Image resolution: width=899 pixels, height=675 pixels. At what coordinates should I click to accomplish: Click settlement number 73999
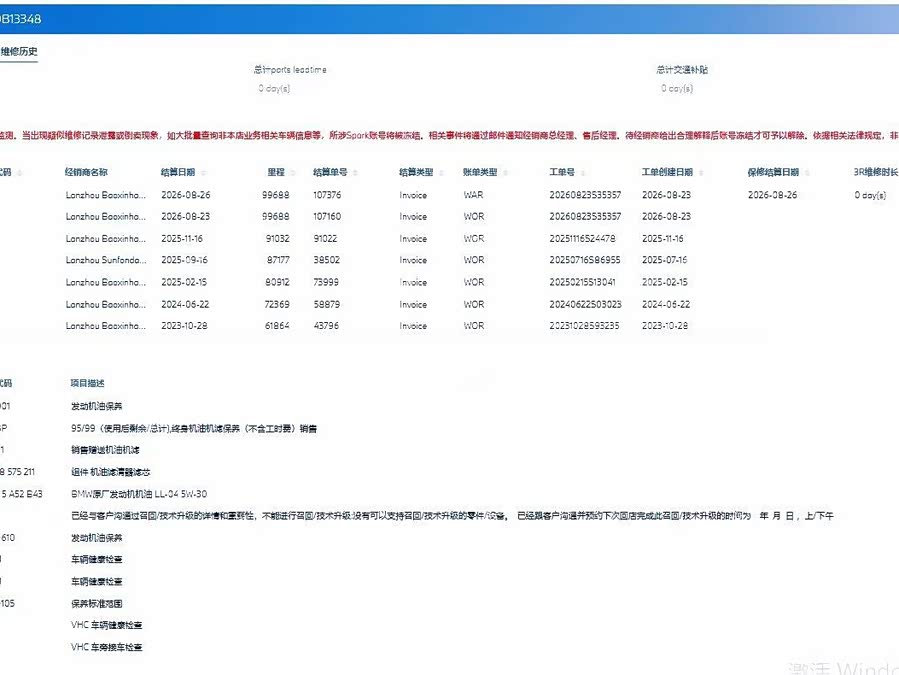pos(326,282)
